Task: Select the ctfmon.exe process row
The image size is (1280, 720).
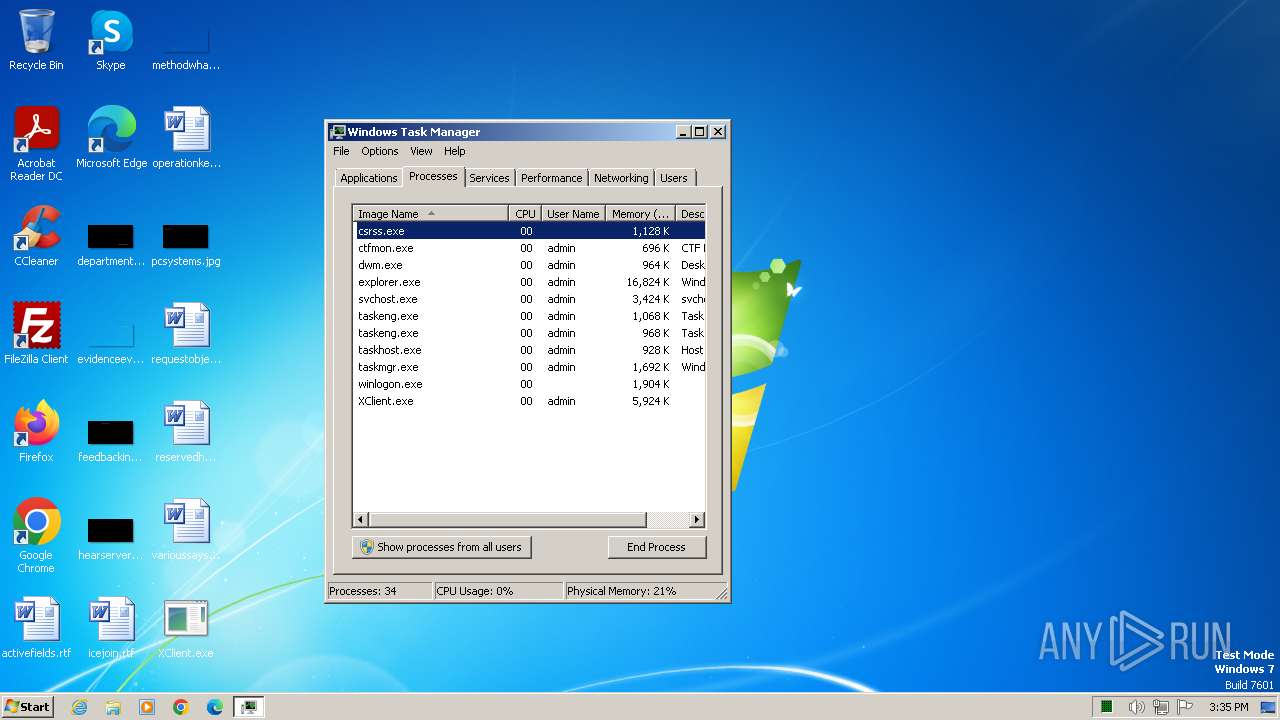Action: [x=529, y=248]
